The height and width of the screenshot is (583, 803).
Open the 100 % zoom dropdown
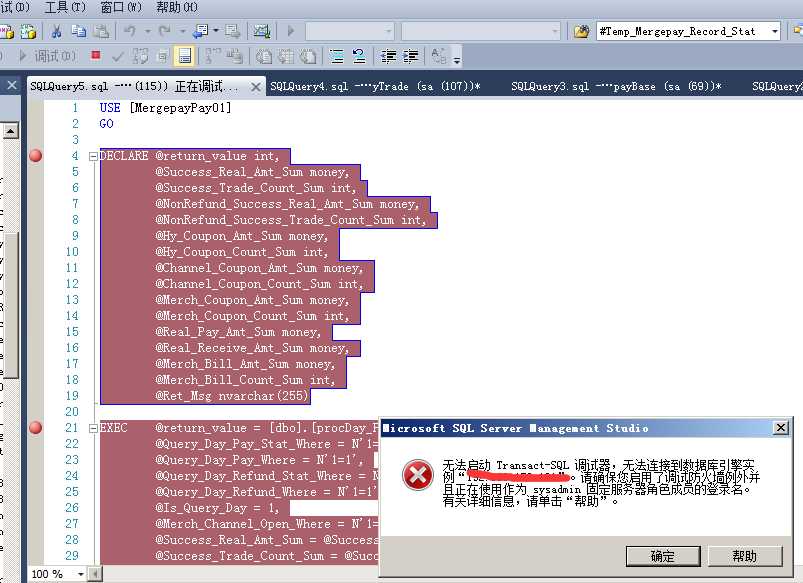80,574
